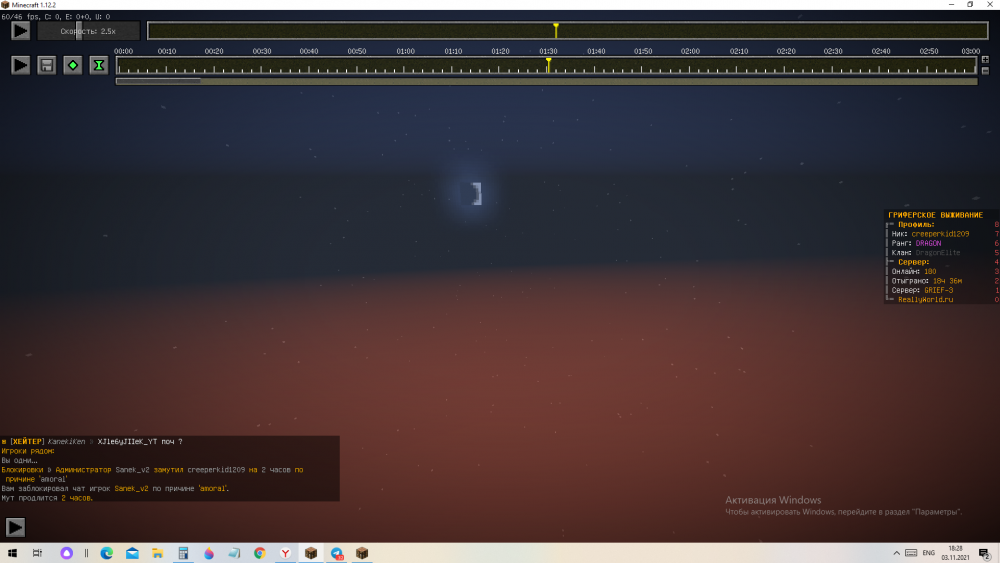Click the Ник: creeperkid1209 scoreboard line

click(x=930, y=234)
